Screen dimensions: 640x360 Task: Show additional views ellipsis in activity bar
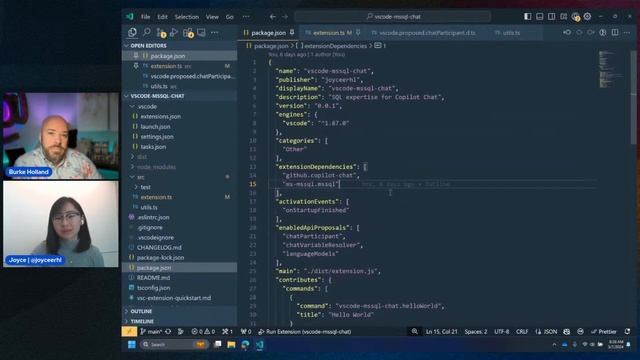tap(215, 33)
